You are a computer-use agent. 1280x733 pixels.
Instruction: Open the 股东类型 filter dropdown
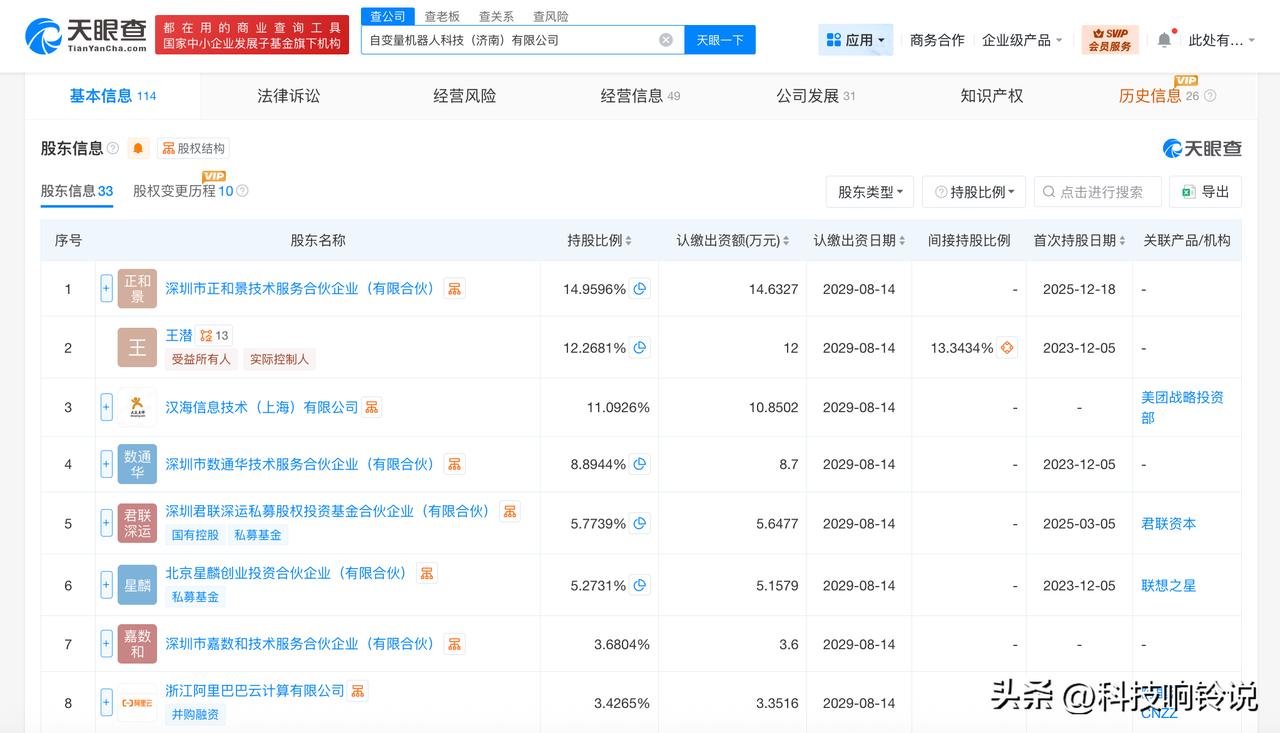tap(869, 192)
